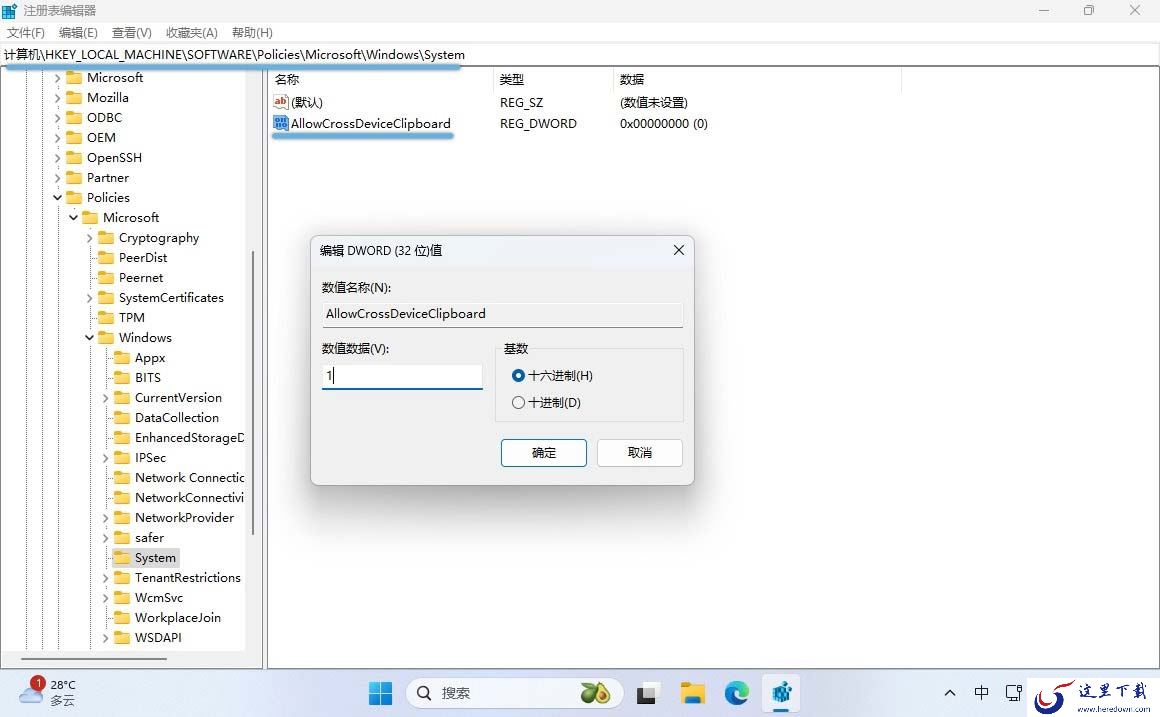The height and width of the screenshot is (717, 1160).
Task: Open the 收藏夹(A) menu
Action: [191, 33]
